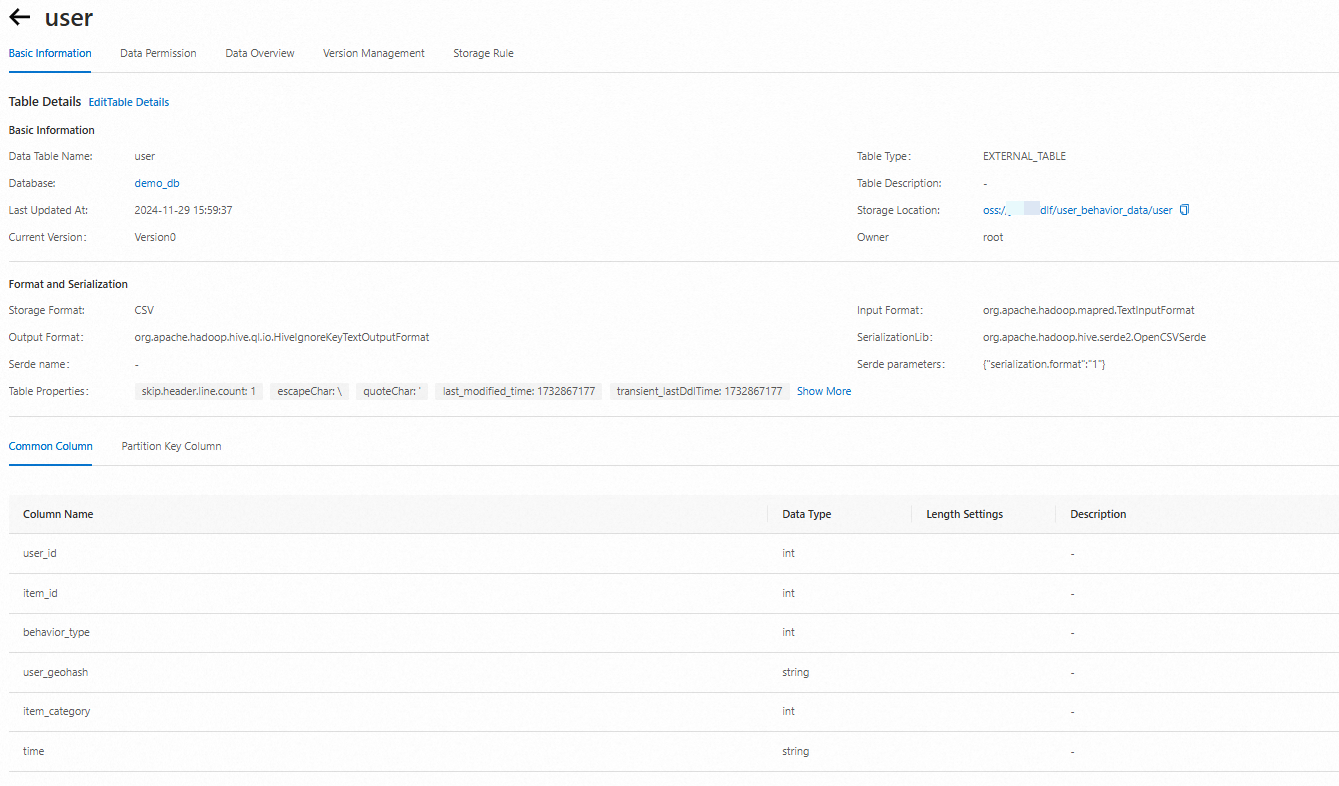The height and width of the screenshot is (786, 1339).
Task: Switch to the Data Overview tab
Action: 260,53
